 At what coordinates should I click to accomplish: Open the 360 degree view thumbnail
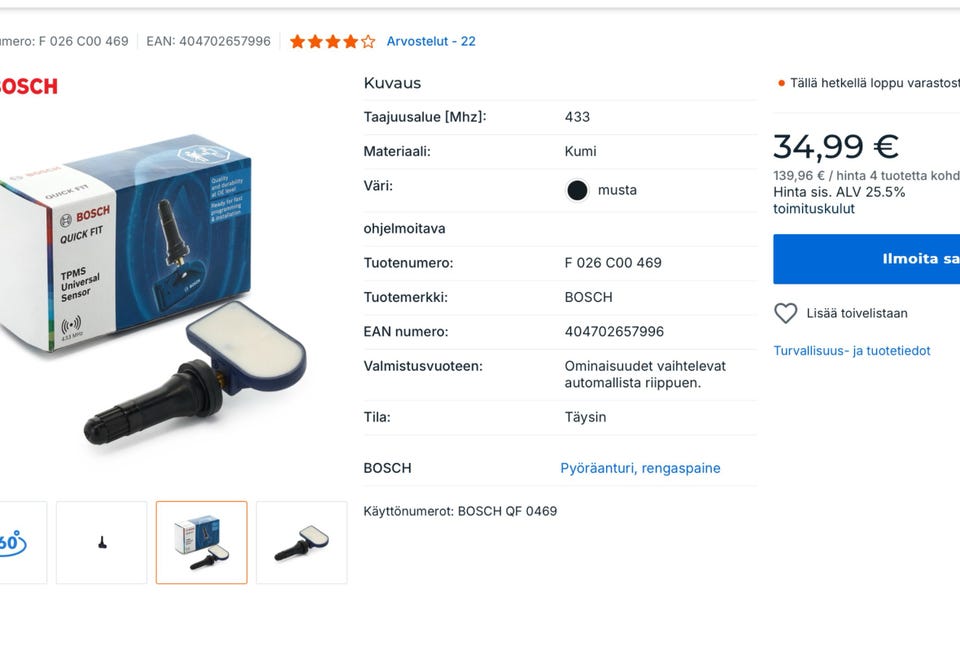pos(23,543)
